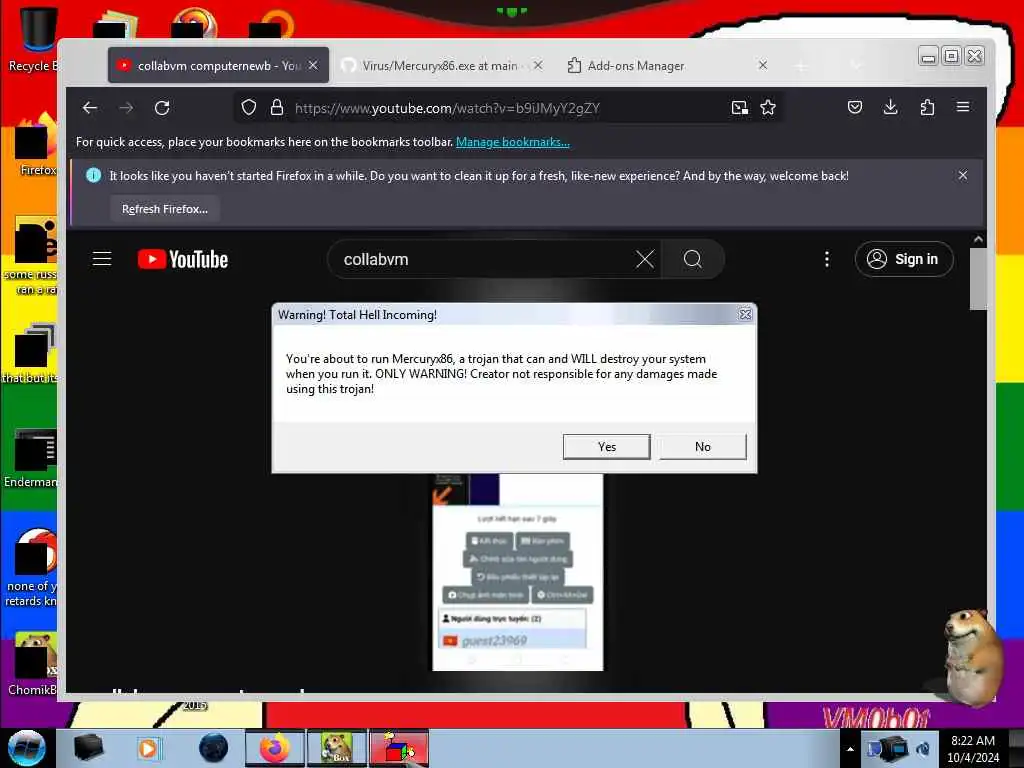The width and height of the screenshot is (1024, 768).
Task: Show hidden system tray icons arrow
Action: click(x=850, y=749)
